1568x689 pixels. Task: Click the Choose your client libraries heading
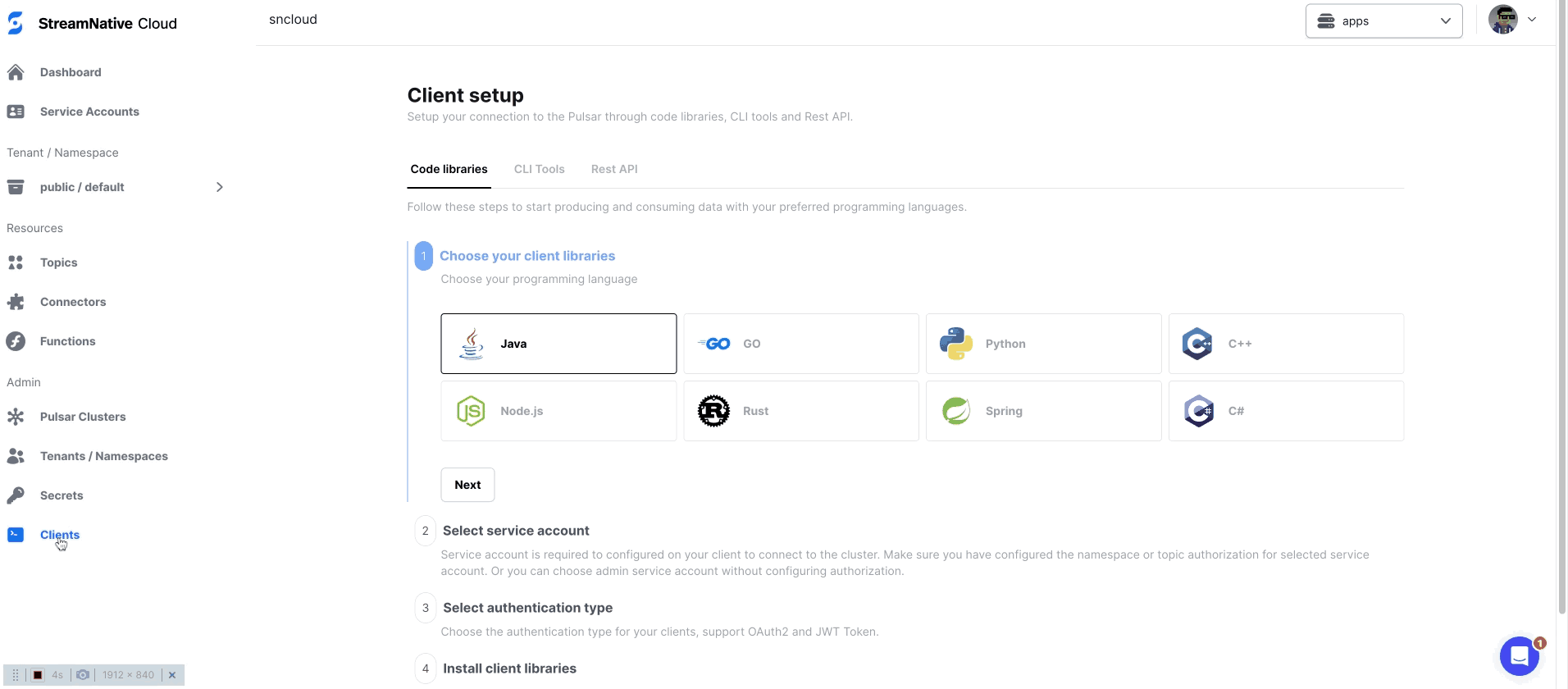527,256
